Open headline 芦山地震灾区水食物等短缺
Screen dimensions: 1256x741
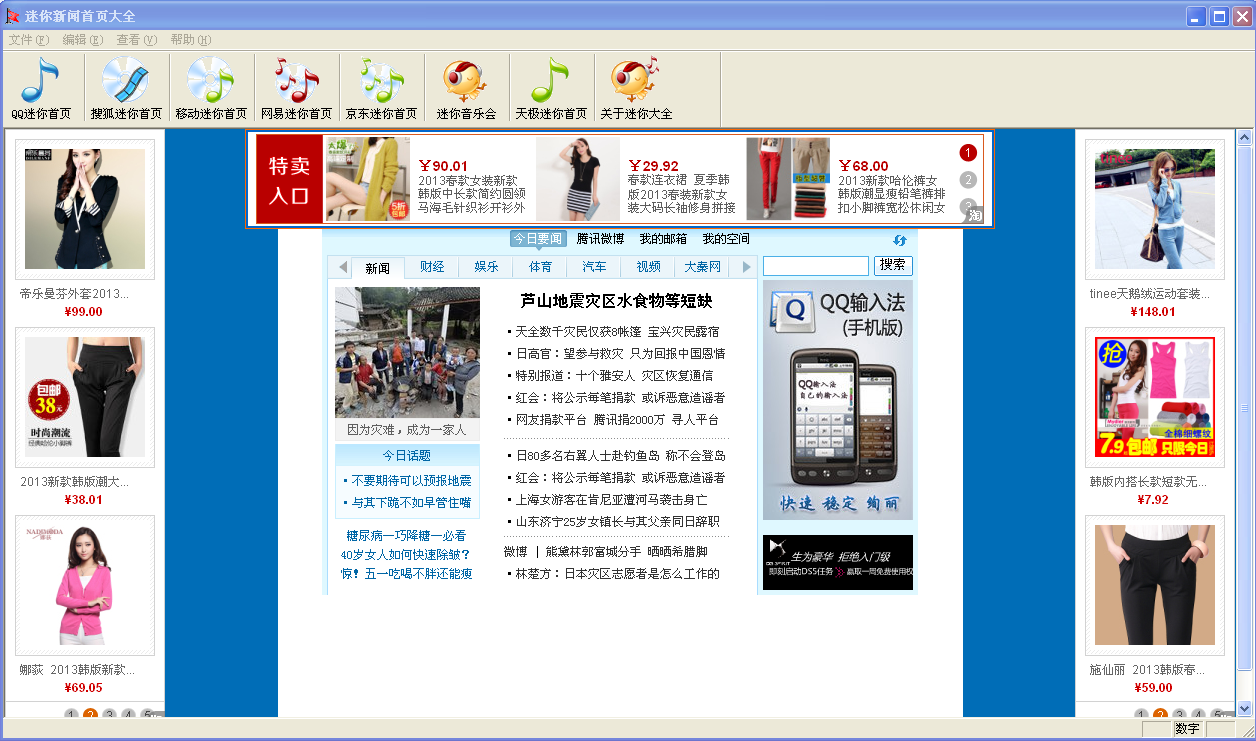pos(616,301)
